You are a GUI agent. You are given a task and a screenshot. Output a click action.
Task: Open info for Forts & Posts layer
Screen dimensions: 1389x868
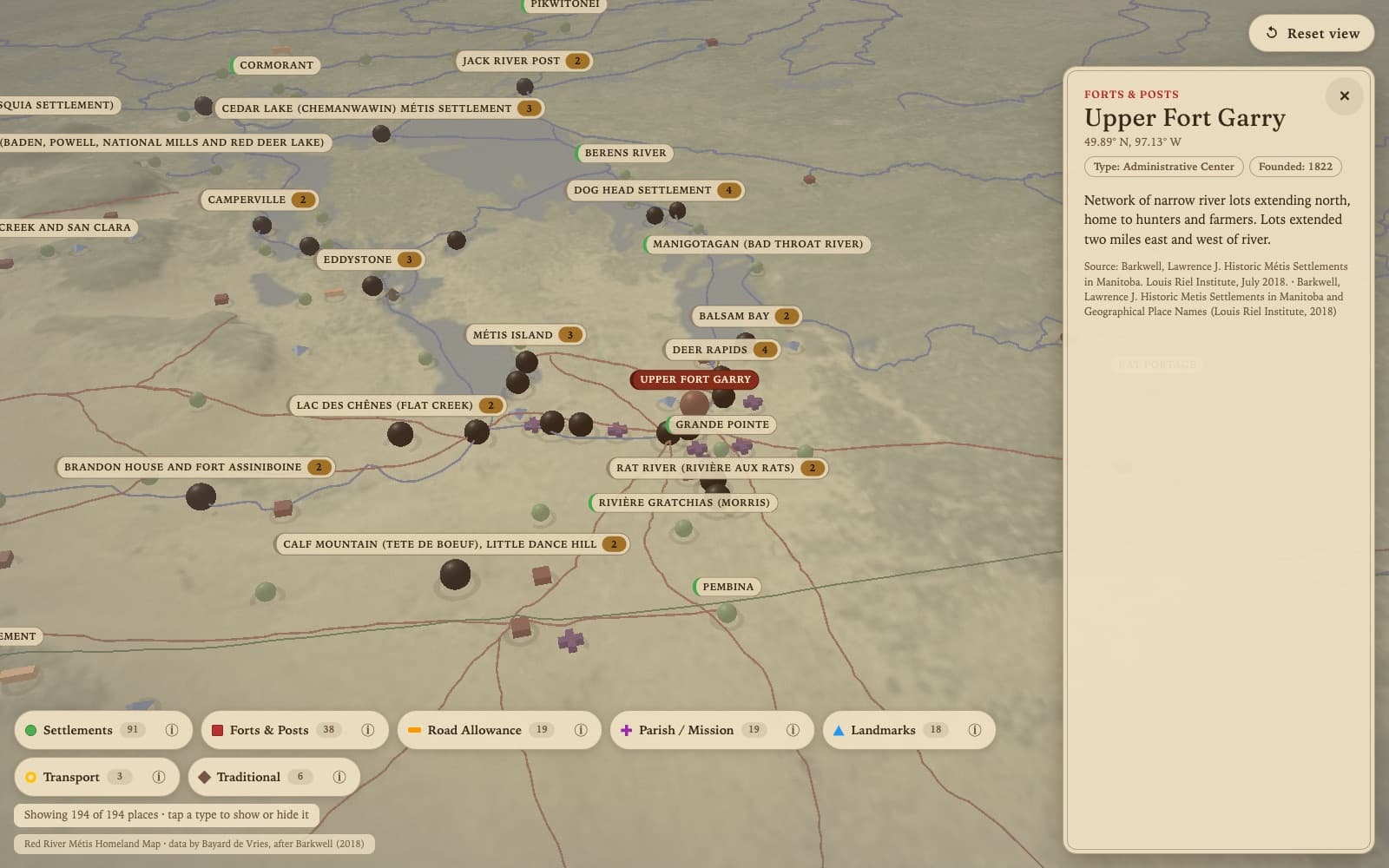[x=368, y=730]
